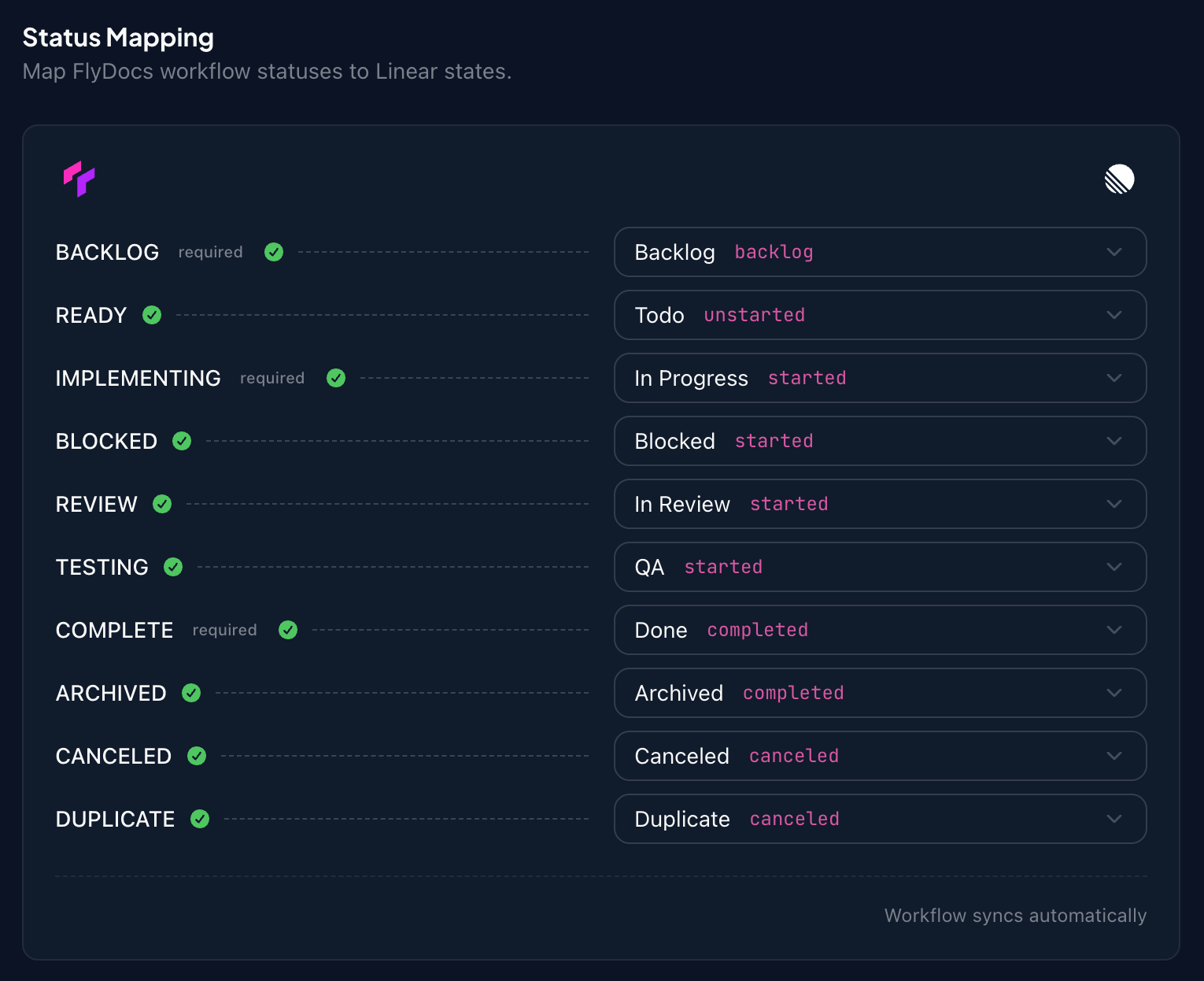Open the In Review state dropdown
This screenshot has height=981, width=1204.
[x=880, y=504]
